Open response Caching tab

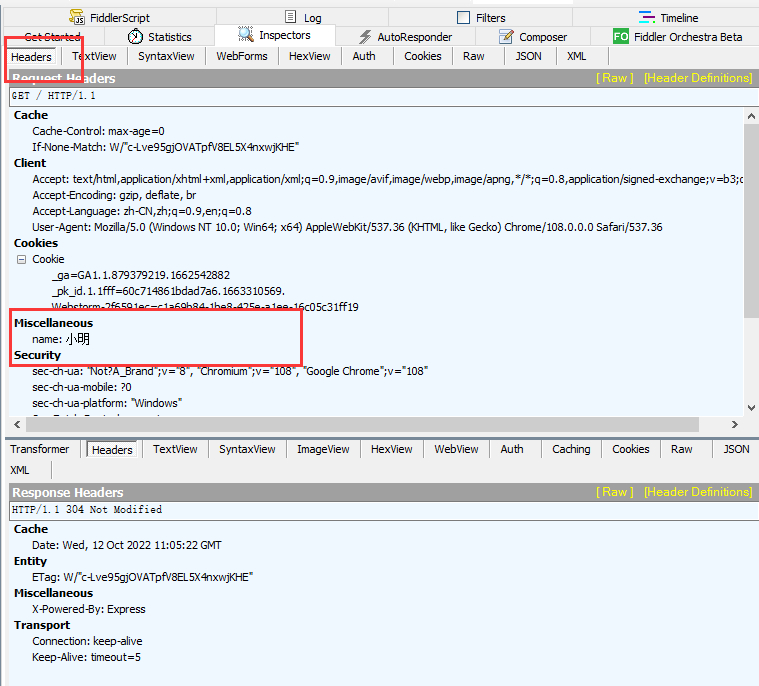(571, 449)
